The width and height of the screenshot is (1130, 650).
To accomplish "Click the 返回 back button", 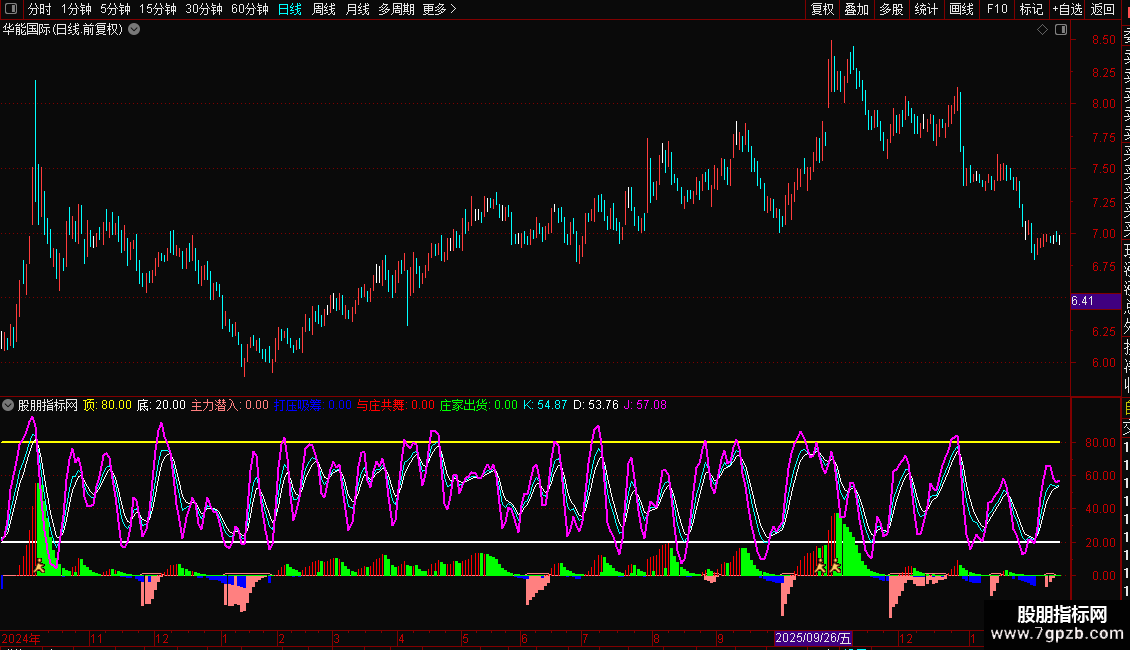I will (x=1103, y=9).
